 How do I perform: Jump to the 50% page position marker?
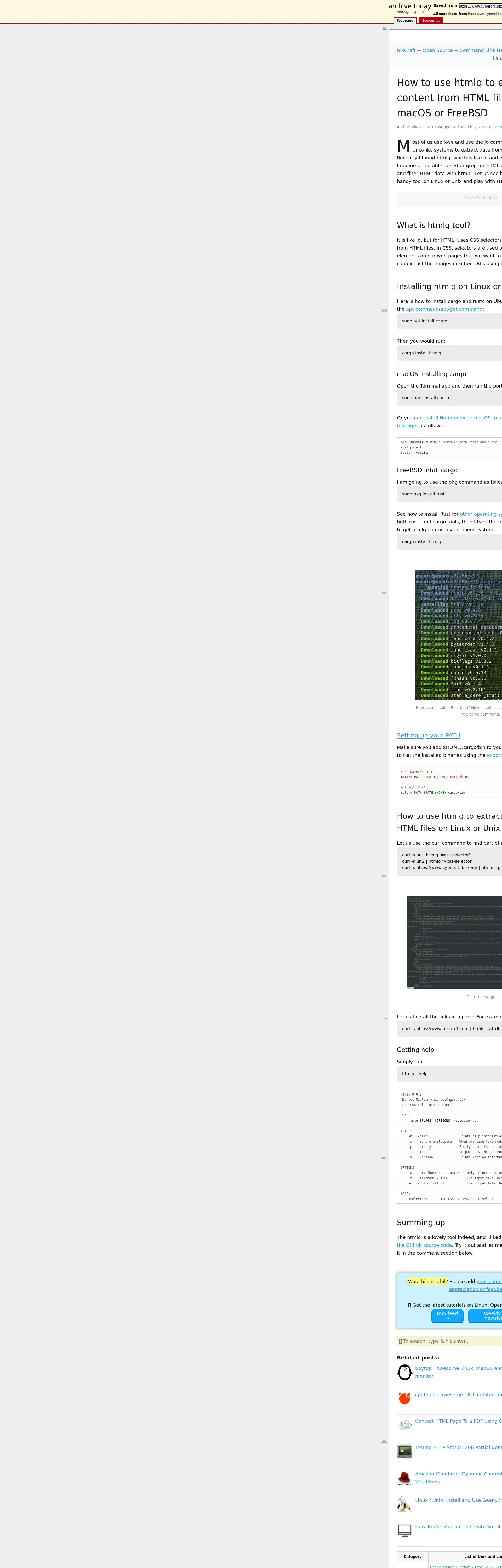384,1441
